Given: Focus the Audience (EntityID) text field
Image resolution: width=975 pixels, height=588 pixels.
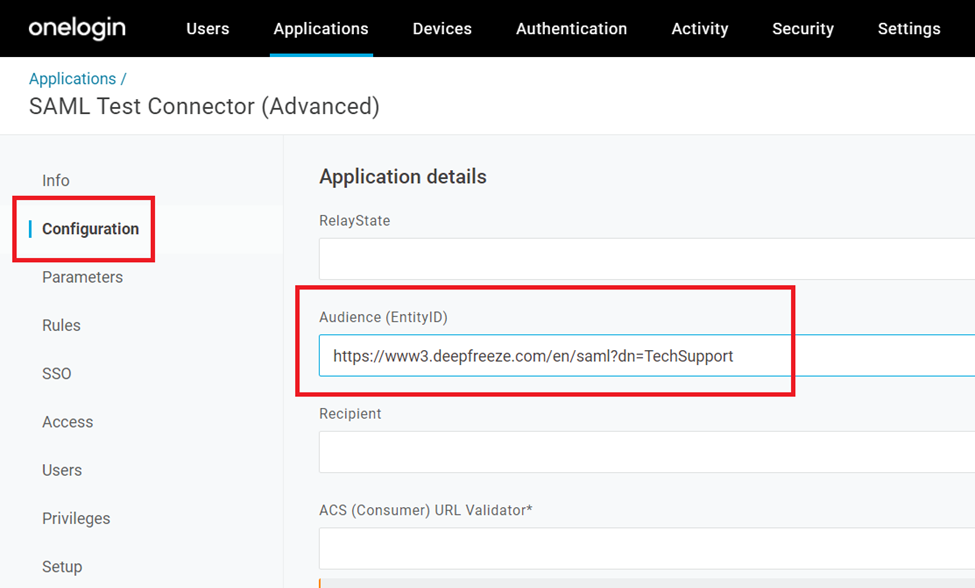Looking at the screenshot, I should click(x=646, y=356).
